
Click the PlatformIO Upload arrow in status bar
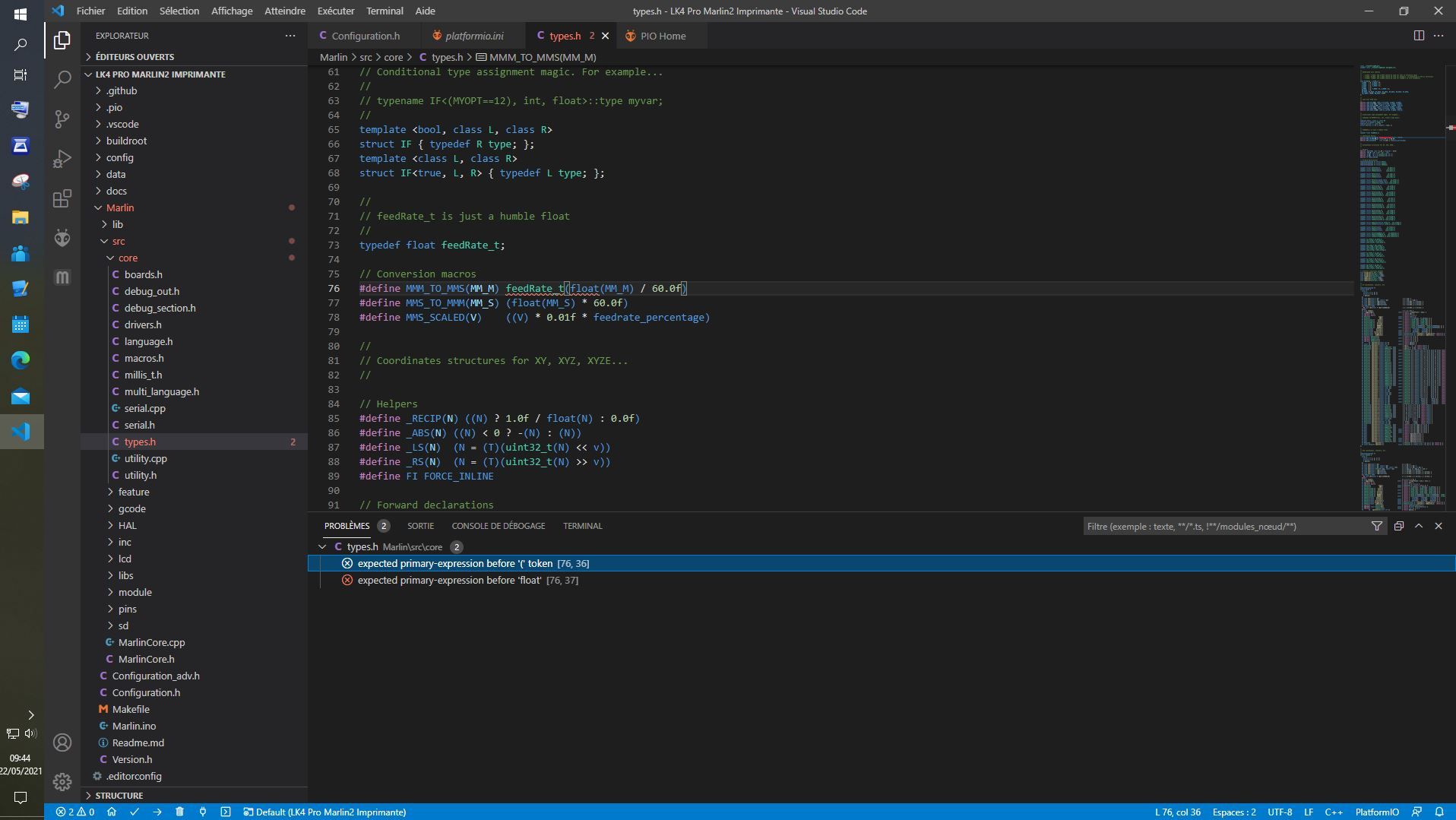[x=157, y=812]
